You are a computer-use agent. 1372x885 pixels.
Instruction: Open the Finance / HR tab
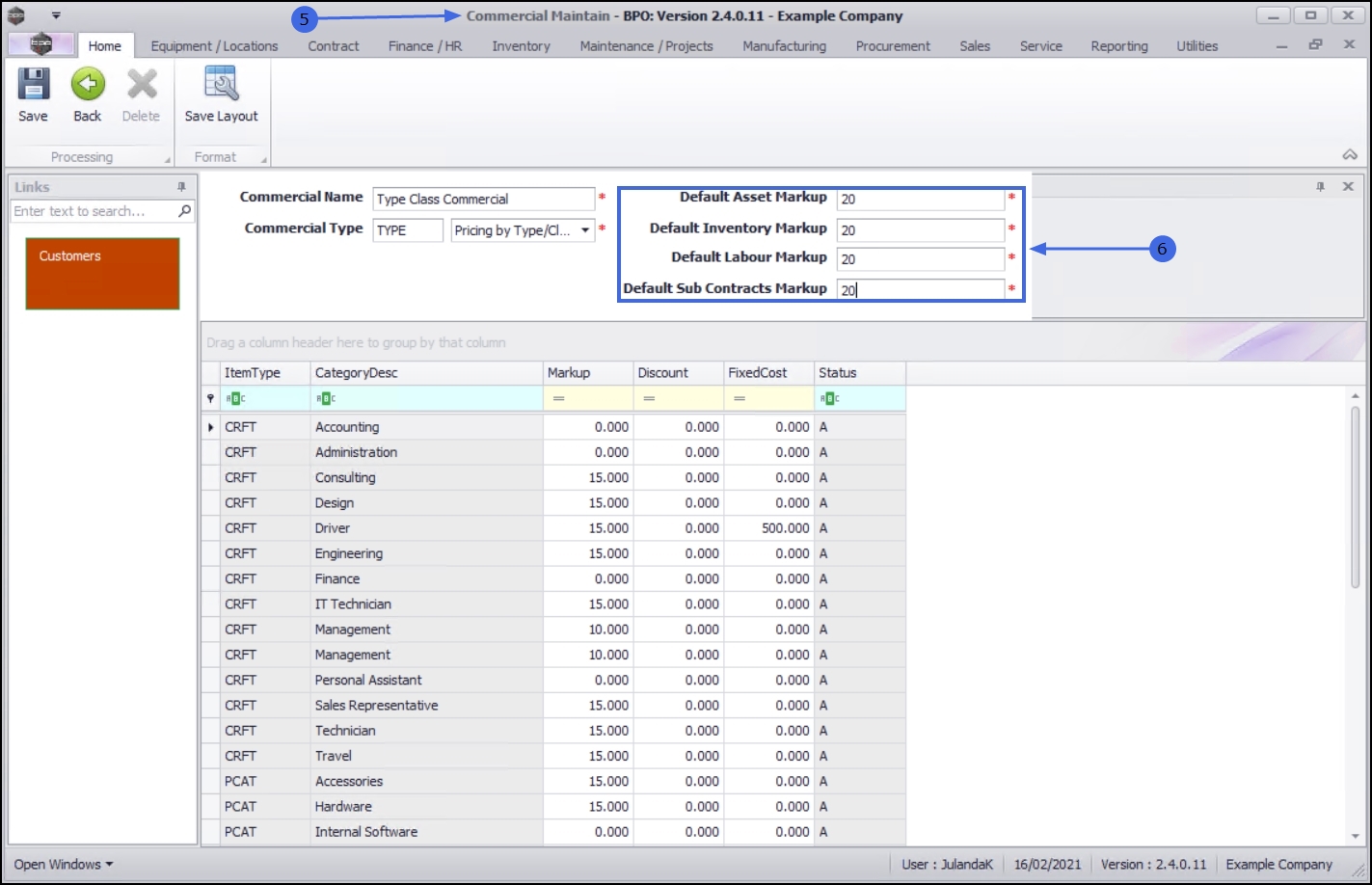tap(425, 46)
